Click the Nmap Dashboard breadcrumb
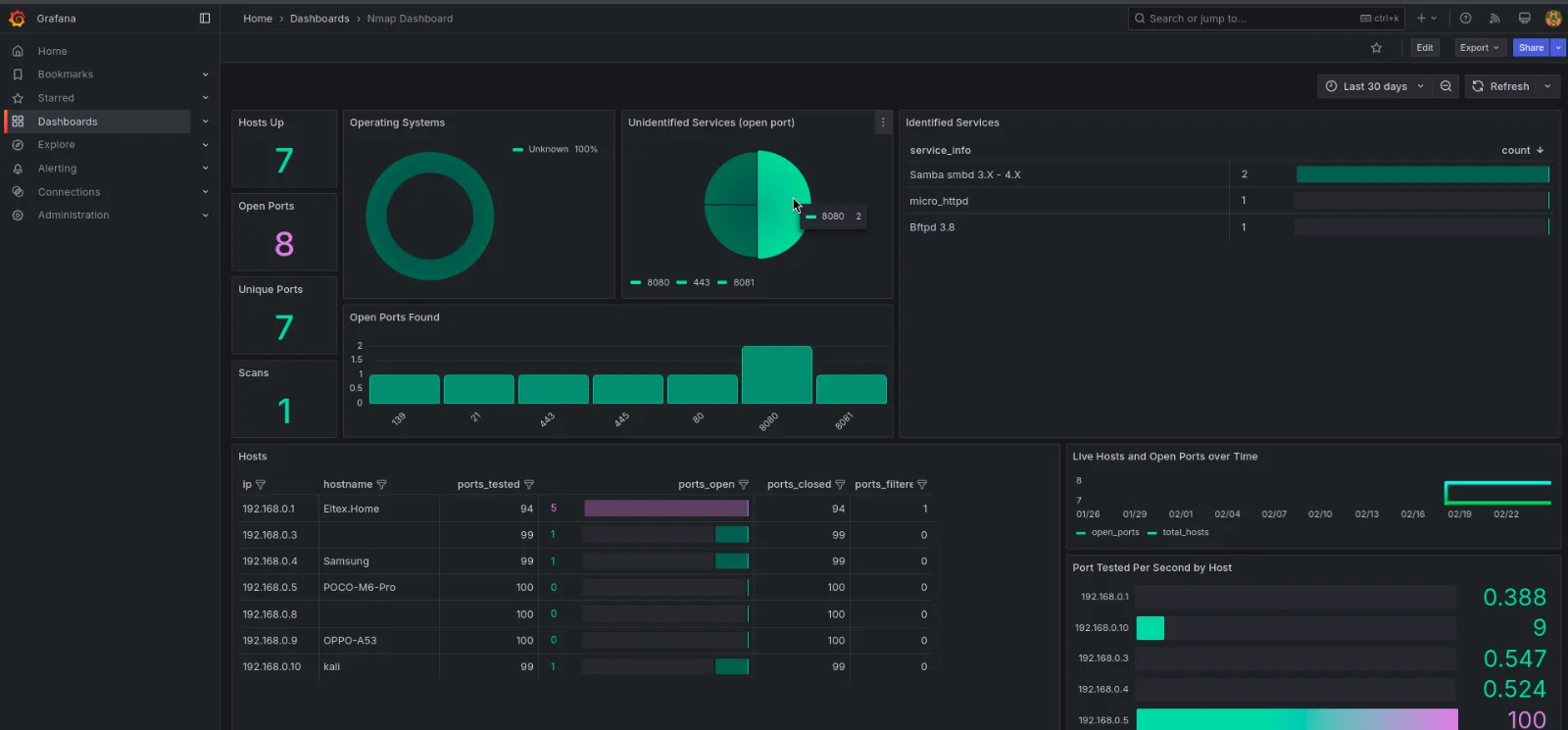 [x=410, y=19]
